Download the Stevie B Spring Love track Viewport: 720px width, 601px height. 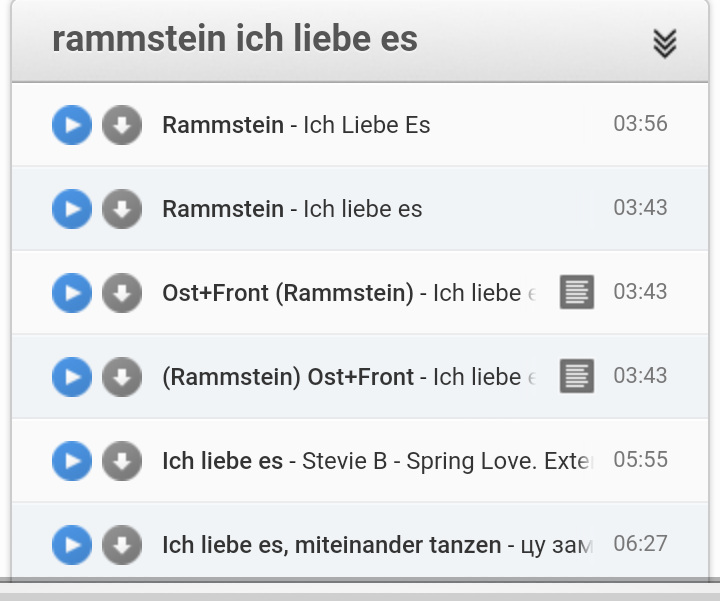point(122,461)
